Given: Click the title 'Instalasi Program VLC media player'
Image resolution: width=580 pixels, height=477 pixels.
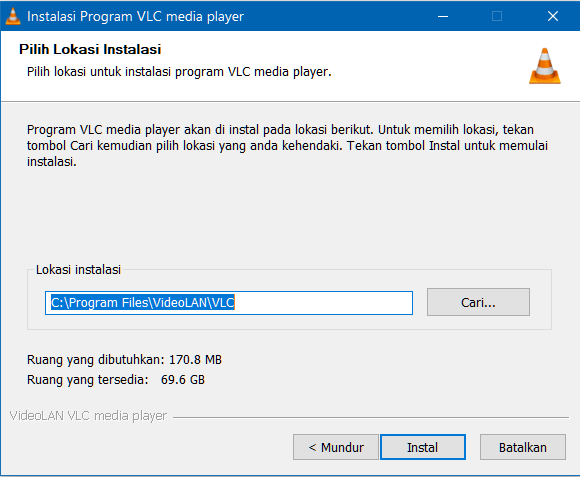Looking at the screenshot, I should pos(135,17).
